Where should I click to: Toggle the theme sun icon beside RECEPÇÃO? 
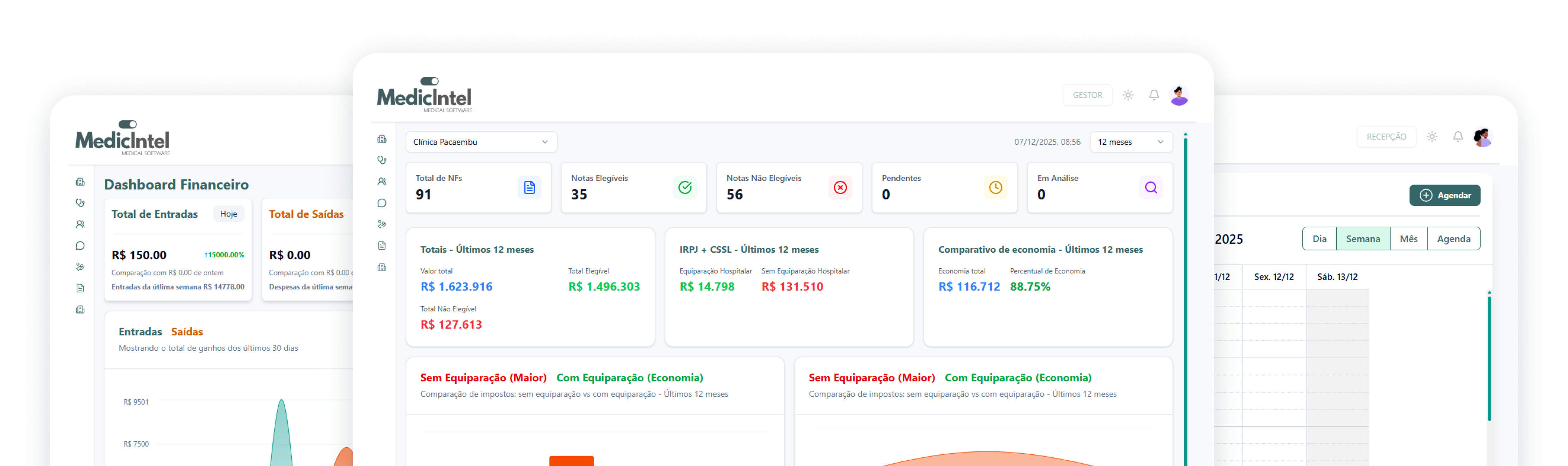point(1432,137)
